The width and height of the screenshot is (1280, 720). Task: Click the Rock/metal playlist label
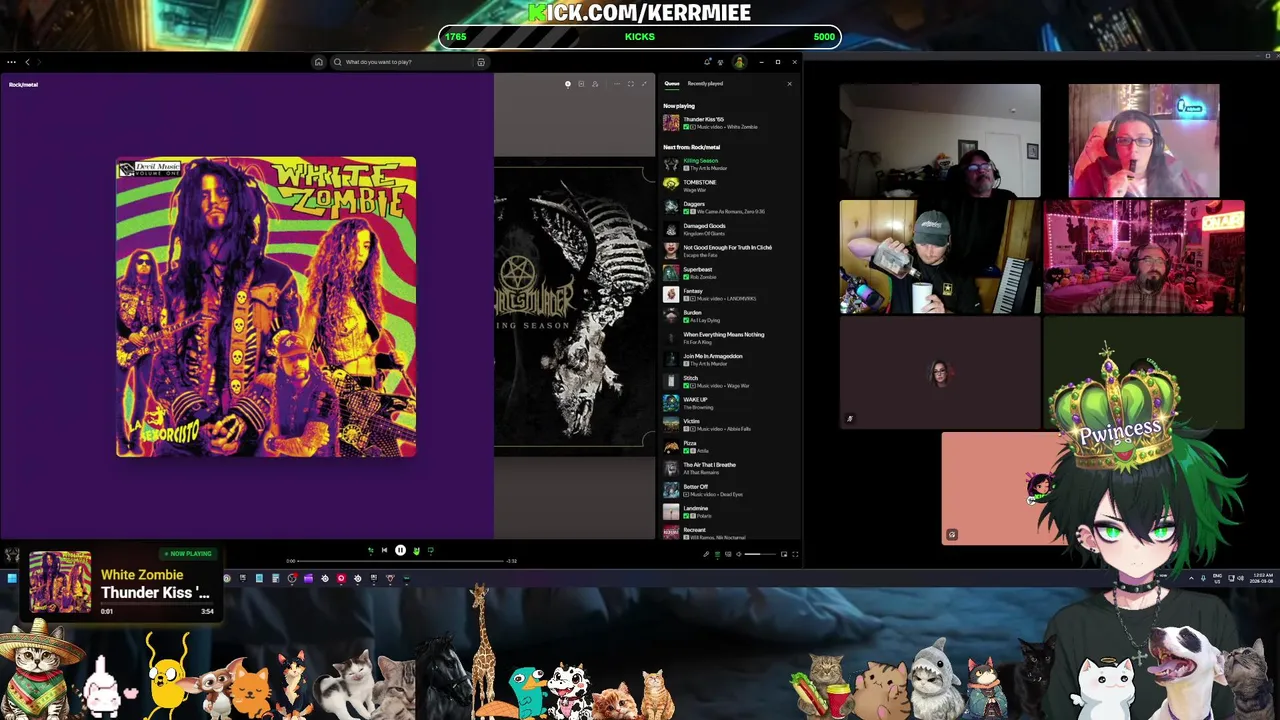tap(24, 85)
